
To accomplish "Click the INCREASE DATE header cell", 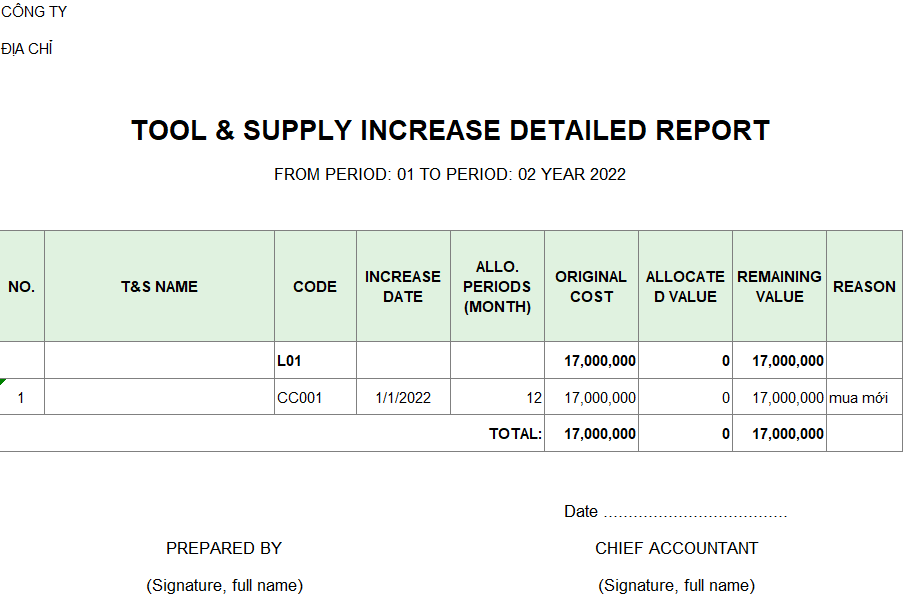I will tap(403, 287).
